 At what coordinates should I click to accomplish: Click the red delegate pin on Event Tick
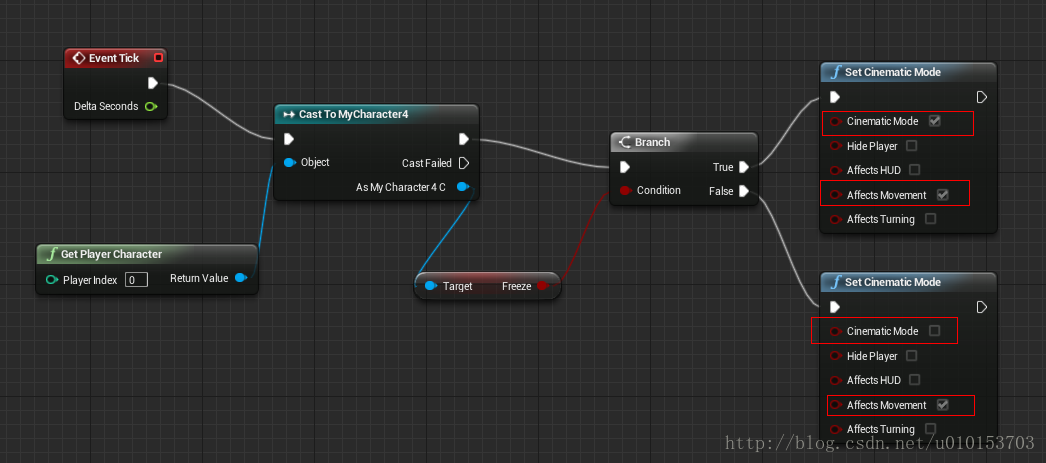(158, 58)
